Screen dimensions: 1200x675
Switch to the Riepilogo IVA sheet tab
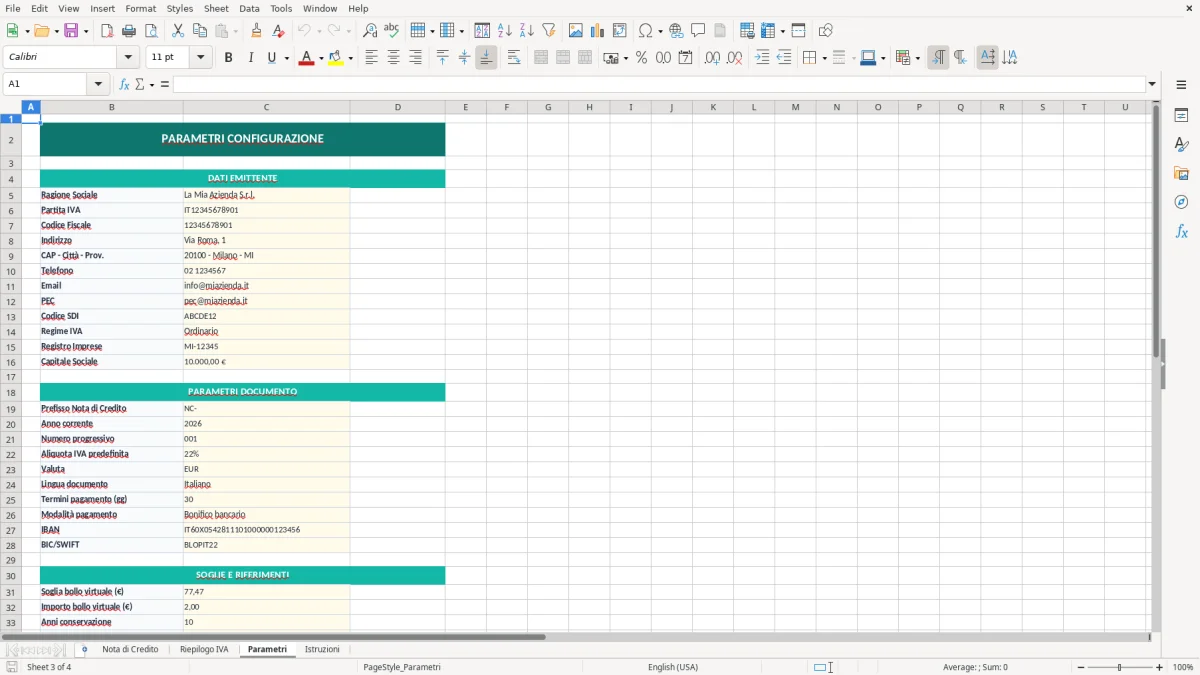(x=204, y=650)
